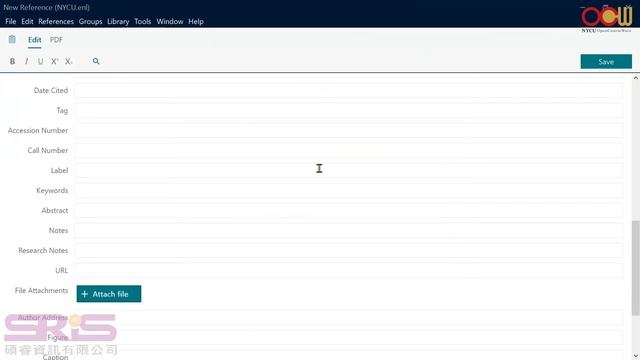Viewport: 640px width, 360px height.
Task: Click into the Abstract field
Action: click(349, 211)
